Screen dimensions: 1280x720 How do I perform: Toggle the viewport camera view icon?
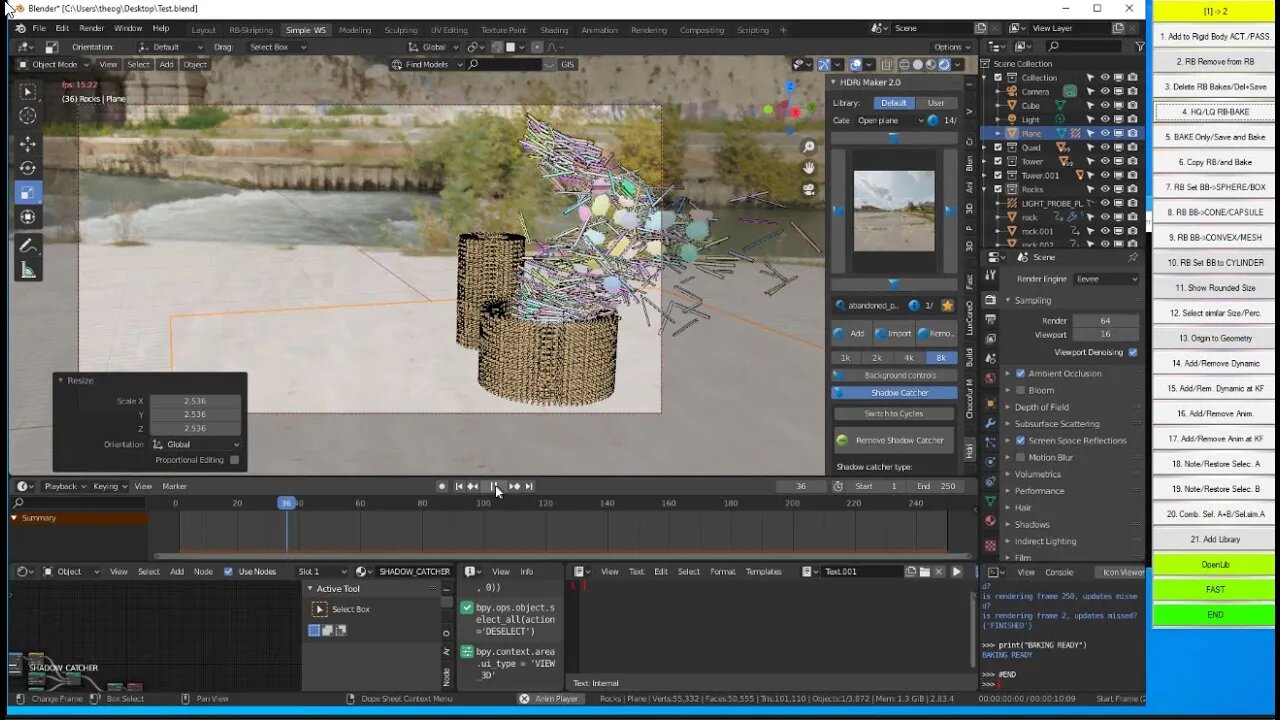tap(809, 189)
